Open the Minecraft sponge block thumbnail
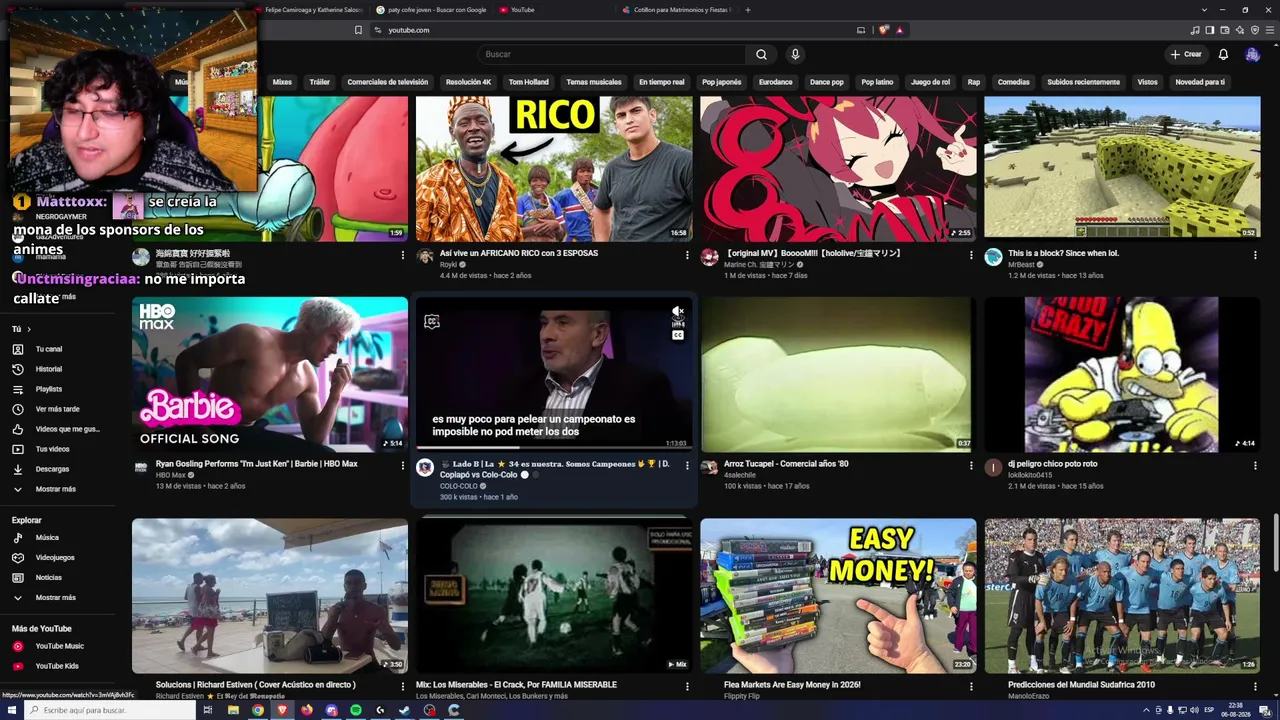The height and width of the screenshot is (720, 1280). pyautogui.click(x=1122, y=167)
